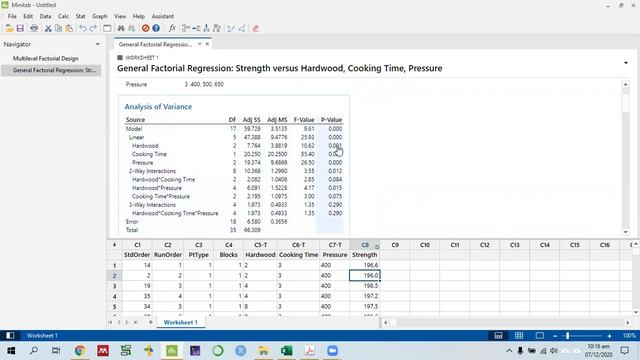Open the Data menu

pyautogui.click(x=45, y=16)
